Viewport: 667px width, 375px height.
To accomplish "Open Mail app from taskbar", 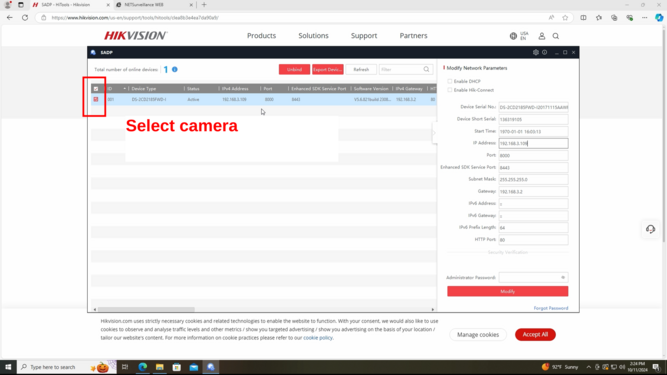I will point(194,367).
